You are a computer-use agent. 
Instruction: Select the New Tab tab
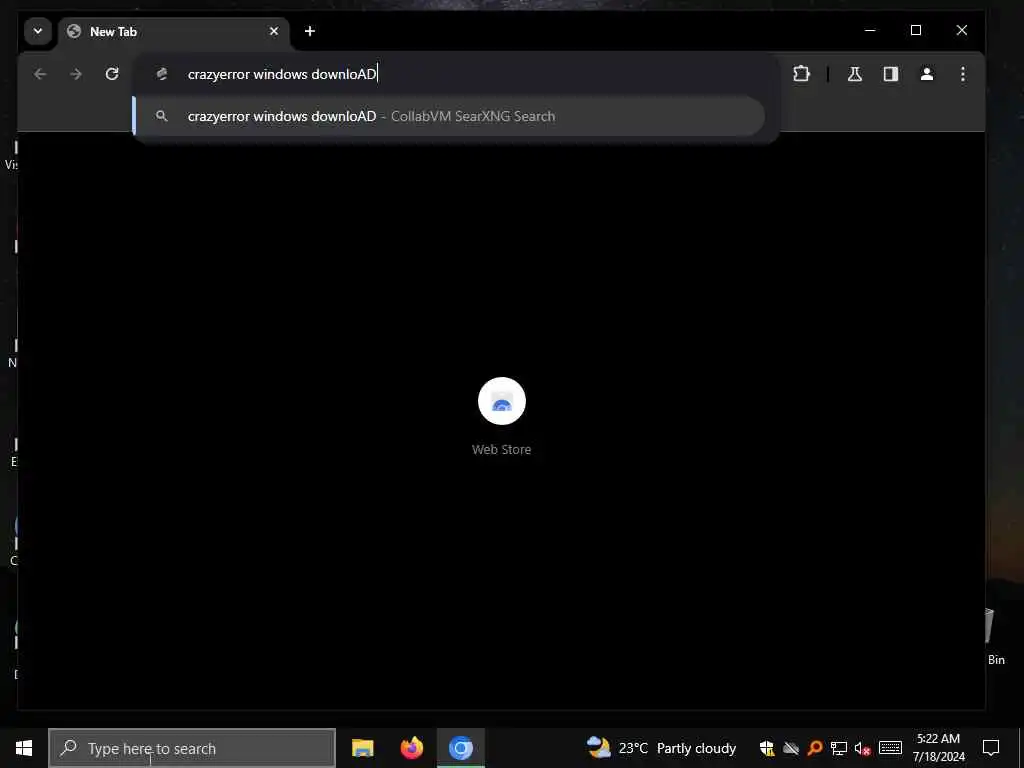click(174, 31)
